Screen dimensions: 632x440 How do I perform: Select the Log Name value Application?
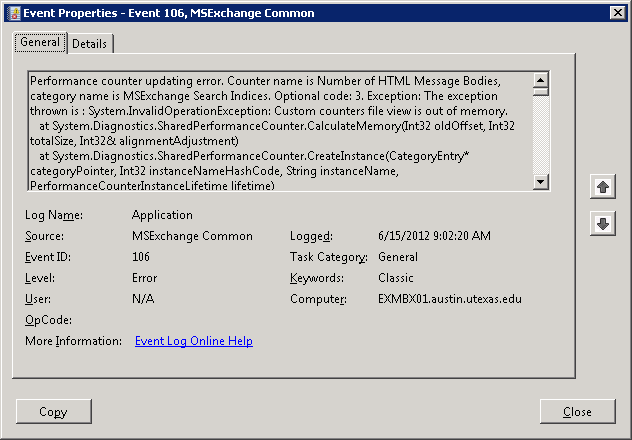point(162,215)
